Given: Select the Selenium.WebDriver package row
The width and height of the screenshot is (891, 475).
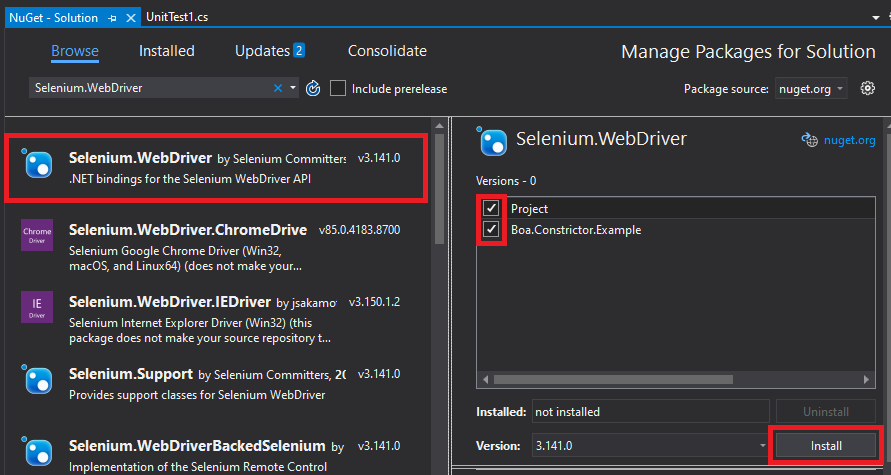Looking at the screenshot, I should (216, 168).
